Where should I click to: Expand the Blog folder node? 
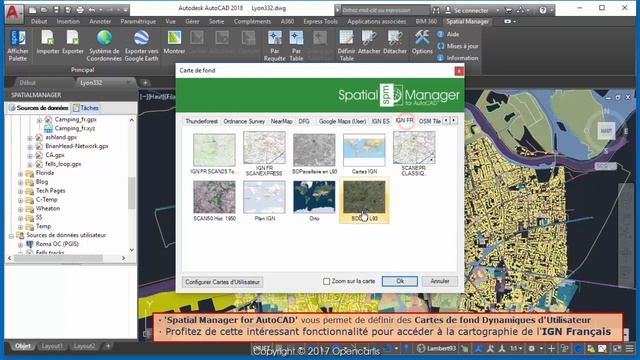pos(20,182)
